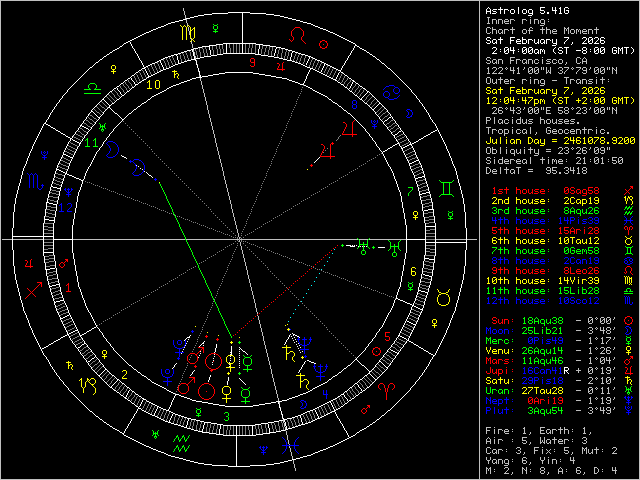Select the house 10 number label

(153, 85)
